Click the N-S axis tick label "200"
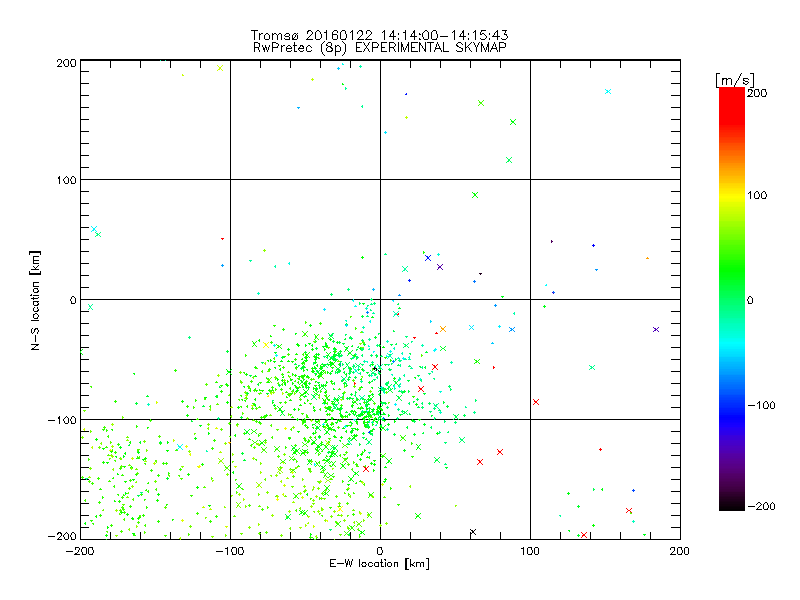This screenshot has height=600, width=800. pos(66,63)
